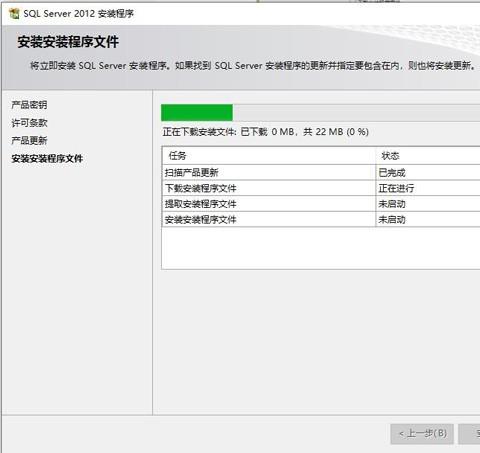Screen dimensions: 480x453
Task: Click the SQL Server 2012 安装程序 window title
Action: [78, 14]
